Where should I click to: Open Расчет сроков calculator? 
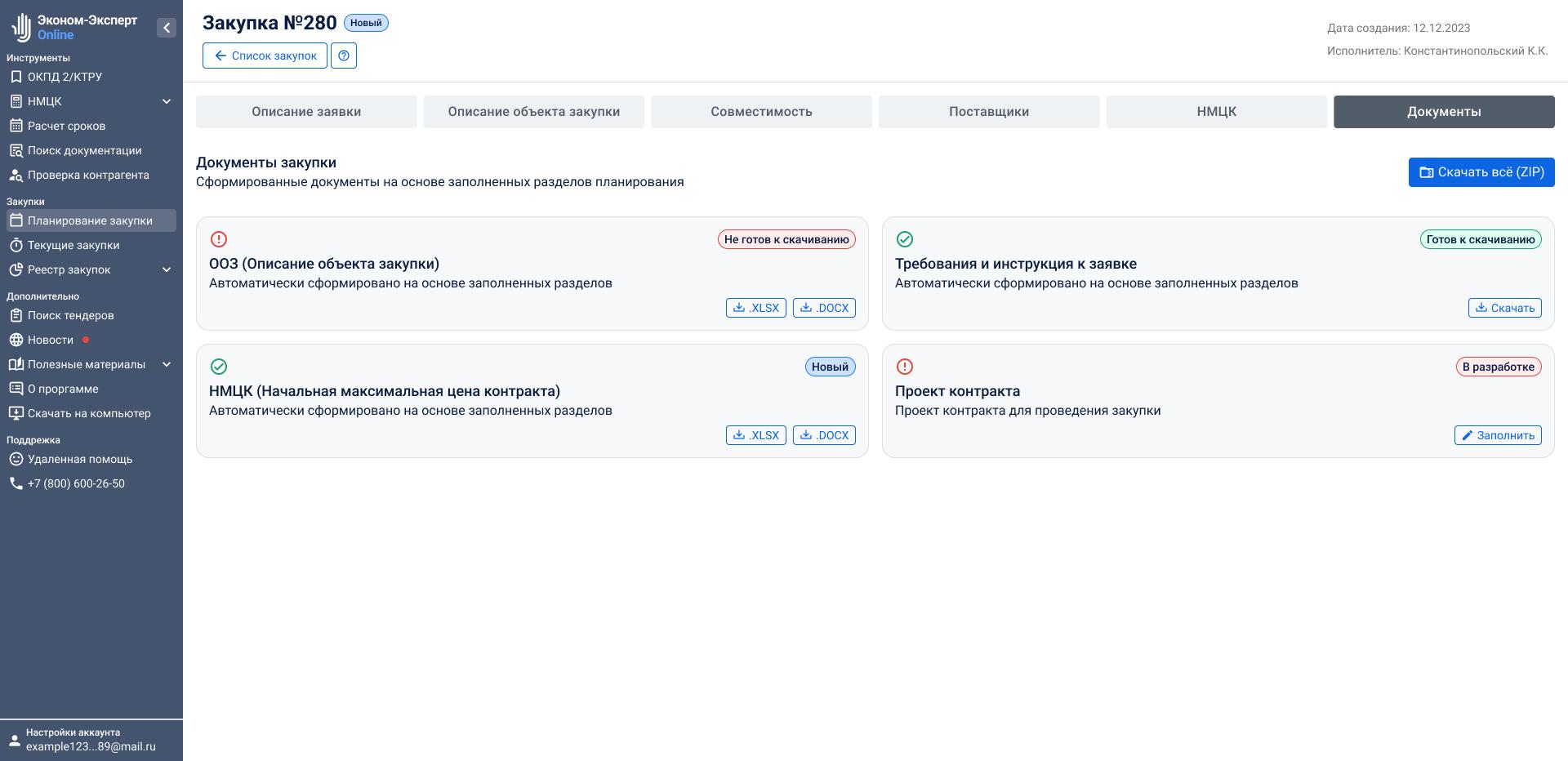[66, 126]
